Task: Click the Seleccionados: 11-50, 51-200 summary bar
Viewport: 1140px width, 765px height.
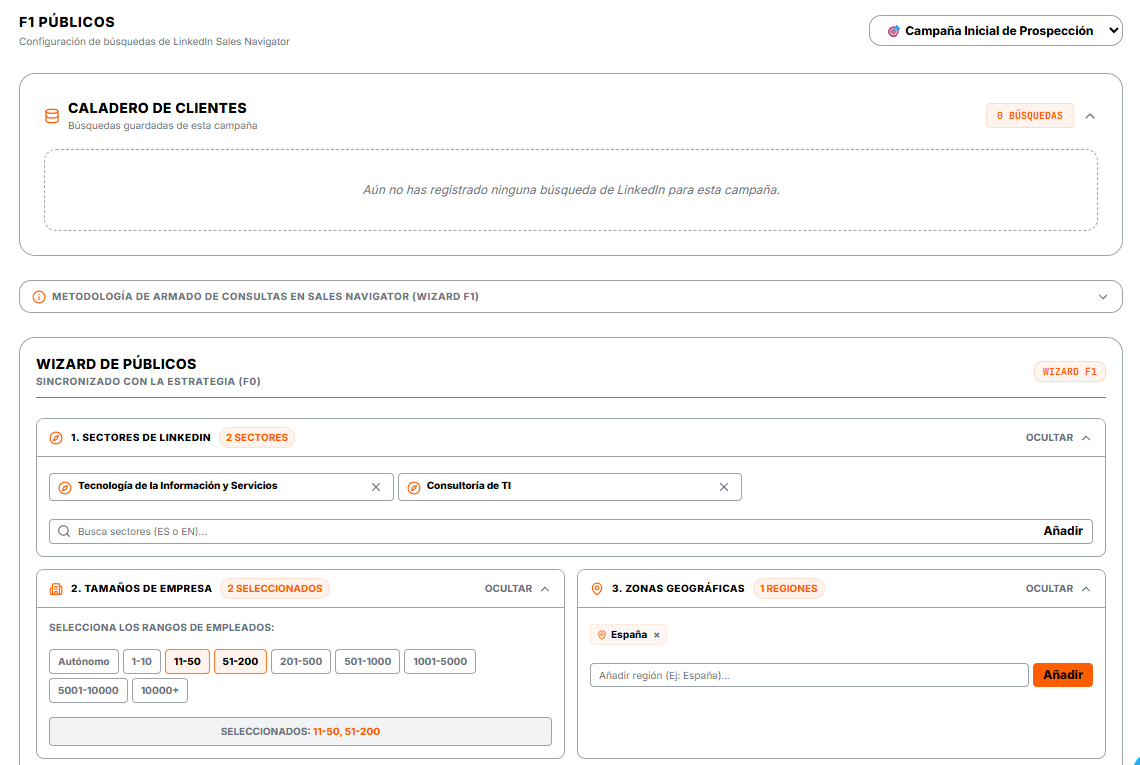Action: coord(300,732)
